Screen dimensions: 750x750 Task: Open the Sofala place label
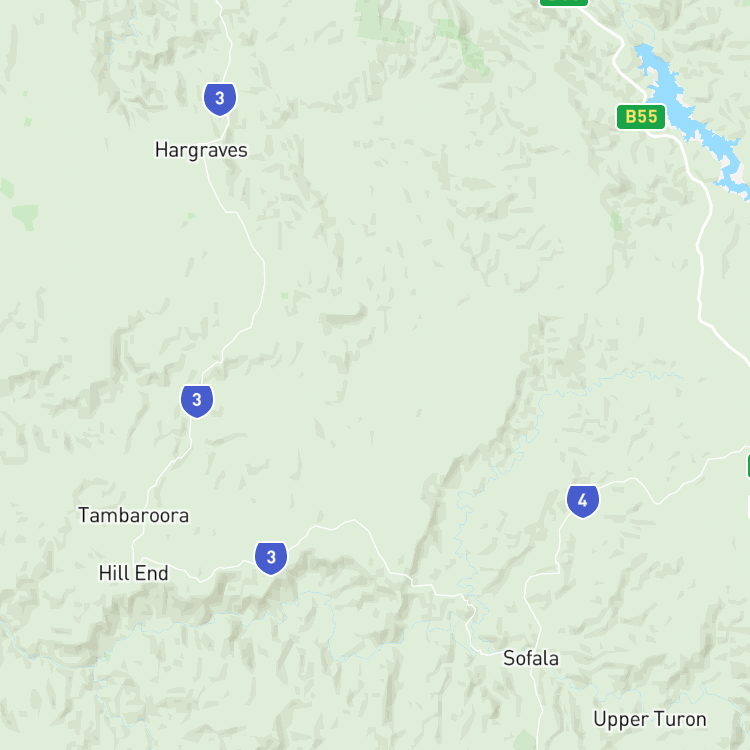click(x=531, y=659)
